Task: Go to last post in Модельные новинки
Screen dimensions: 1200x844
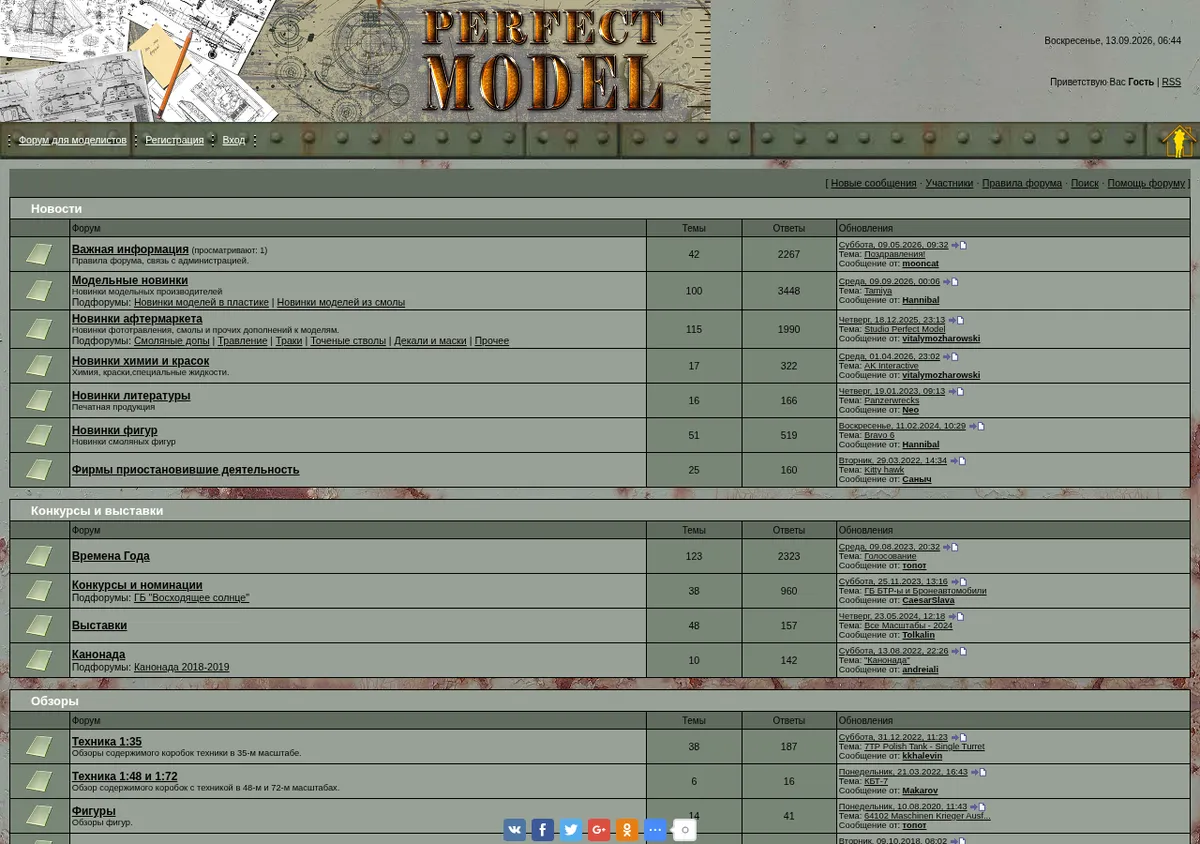Action: (951, 282)
